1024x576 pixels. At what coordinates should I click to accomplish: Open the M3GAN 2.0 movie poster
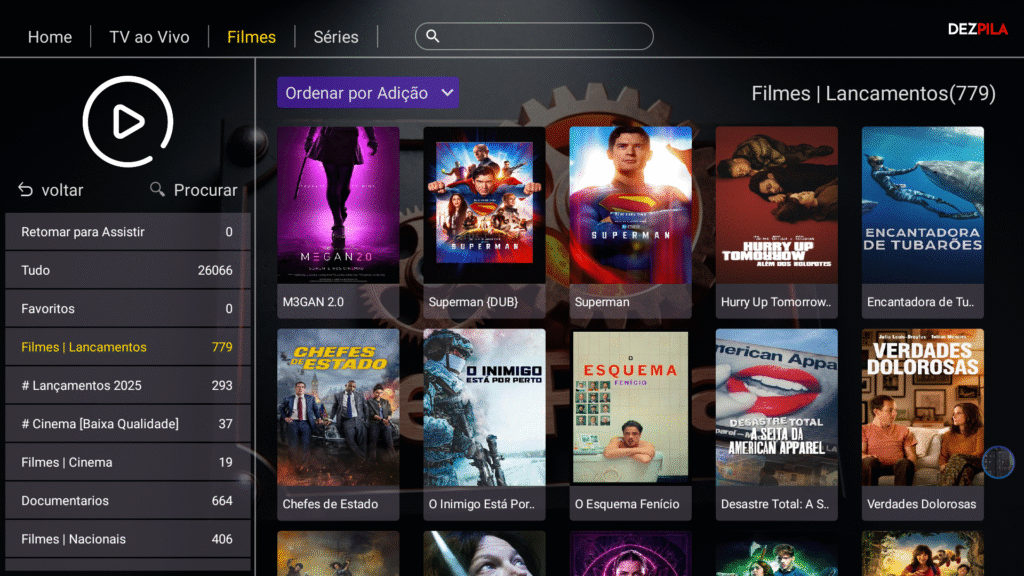pos(338,222)
